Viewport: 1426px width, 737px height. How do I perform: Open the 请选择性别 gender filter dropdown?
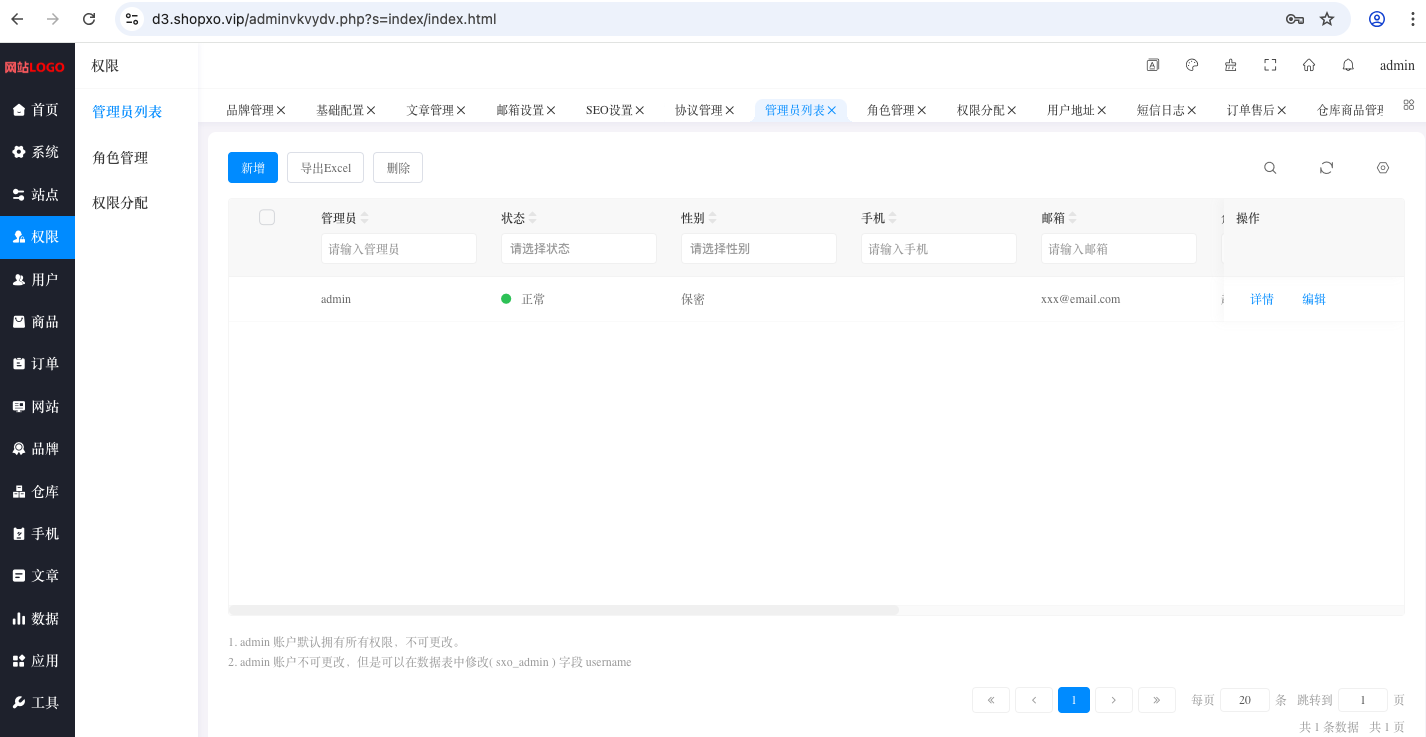point(759,249)
